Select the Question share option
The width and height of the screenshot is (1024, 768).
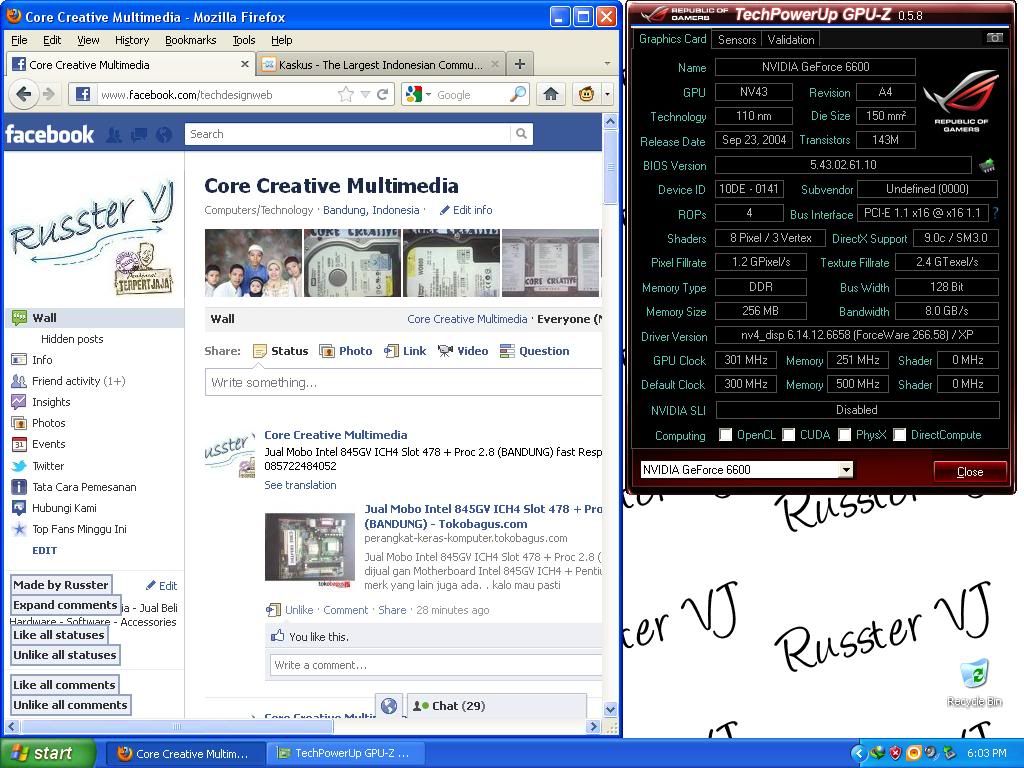click(x=534, y=351)
